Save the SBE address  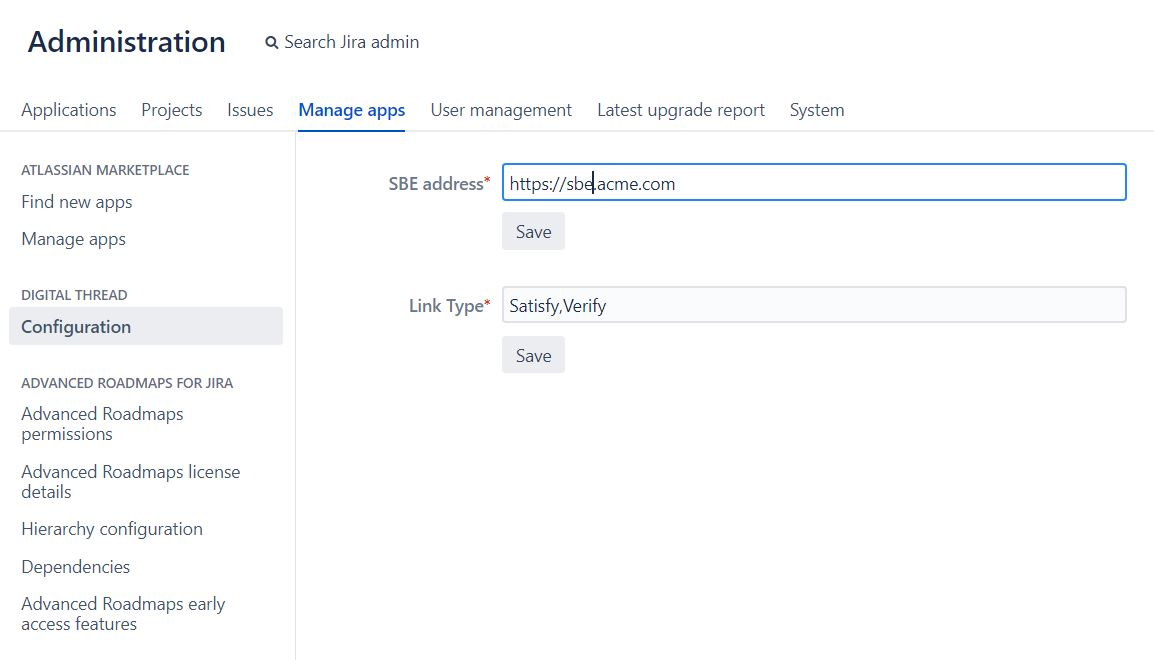[534, 232]
